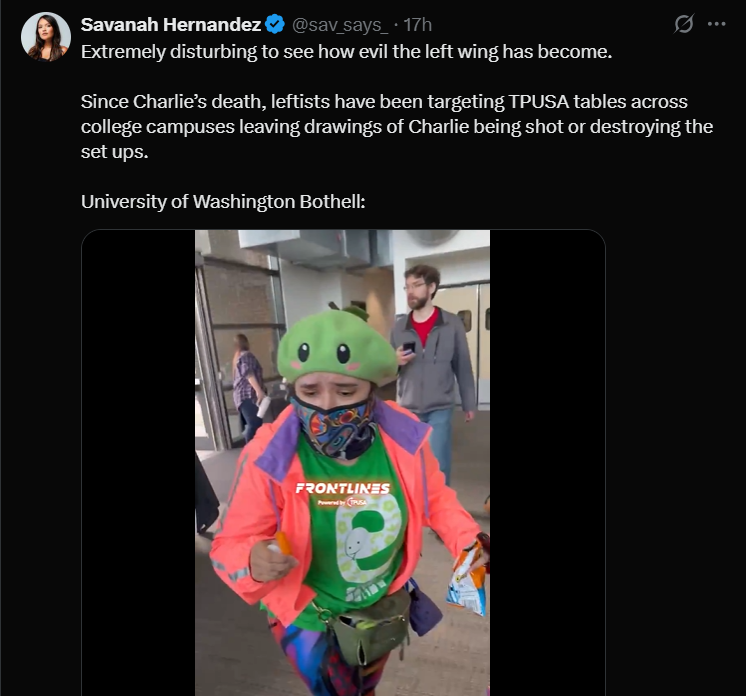Click the FRONTLINES watermark in the video
This screenshot has width=746, height=696.
click(342, 490)
